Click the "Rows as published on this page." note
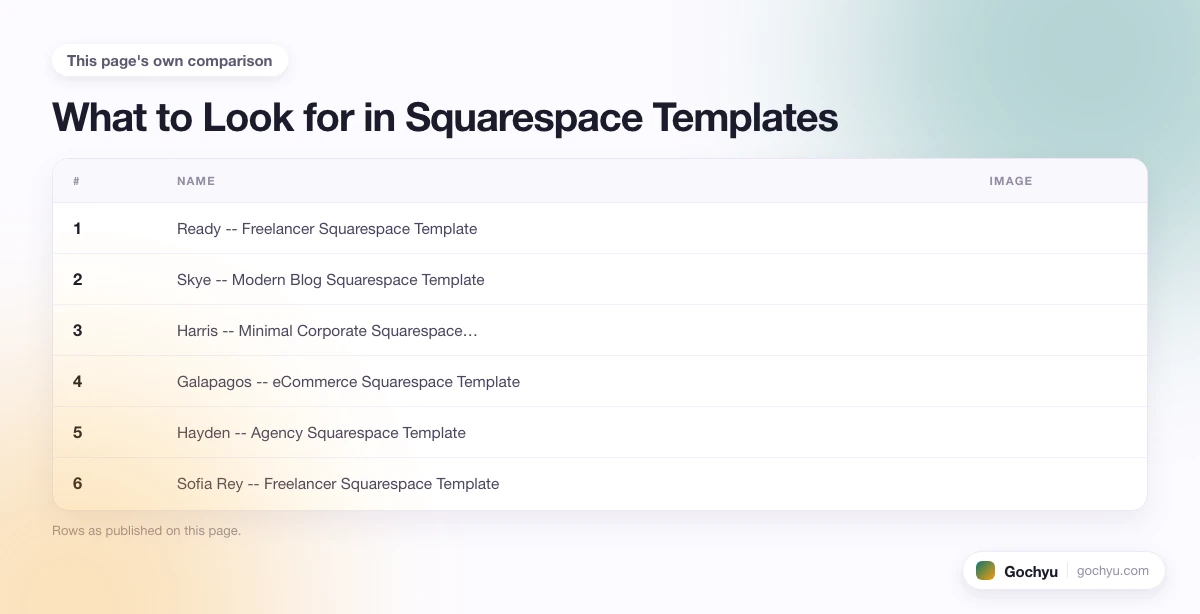This screenshot has width=1200, height=614. click(146, 531)
